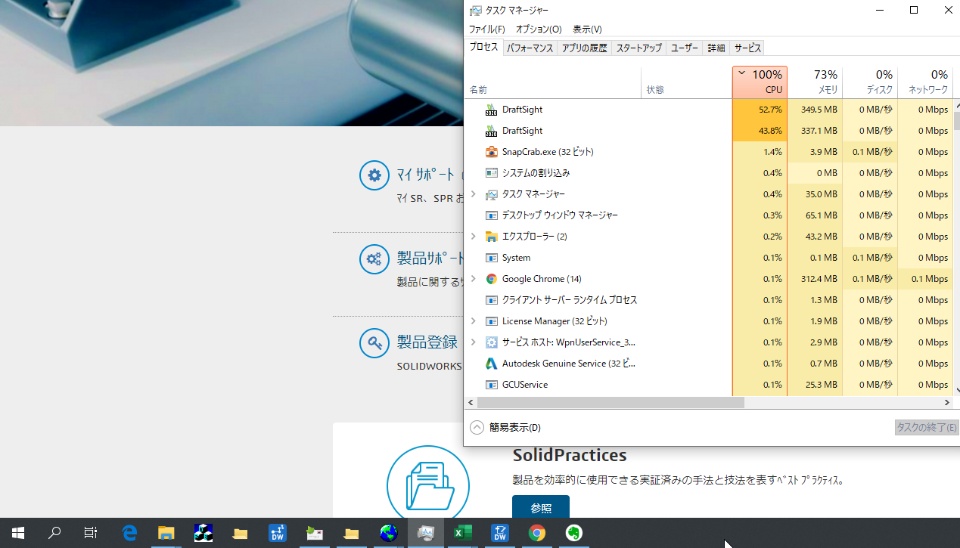960x548 pixels.
Task: Click the 製品登録 key icon on webpage
Action: (x=374, y=343)
